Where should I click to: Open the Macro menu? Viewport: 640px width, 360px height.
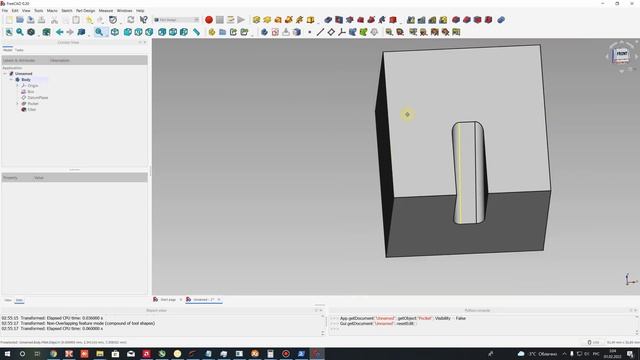pyautogui.click(x=52, y=11)
